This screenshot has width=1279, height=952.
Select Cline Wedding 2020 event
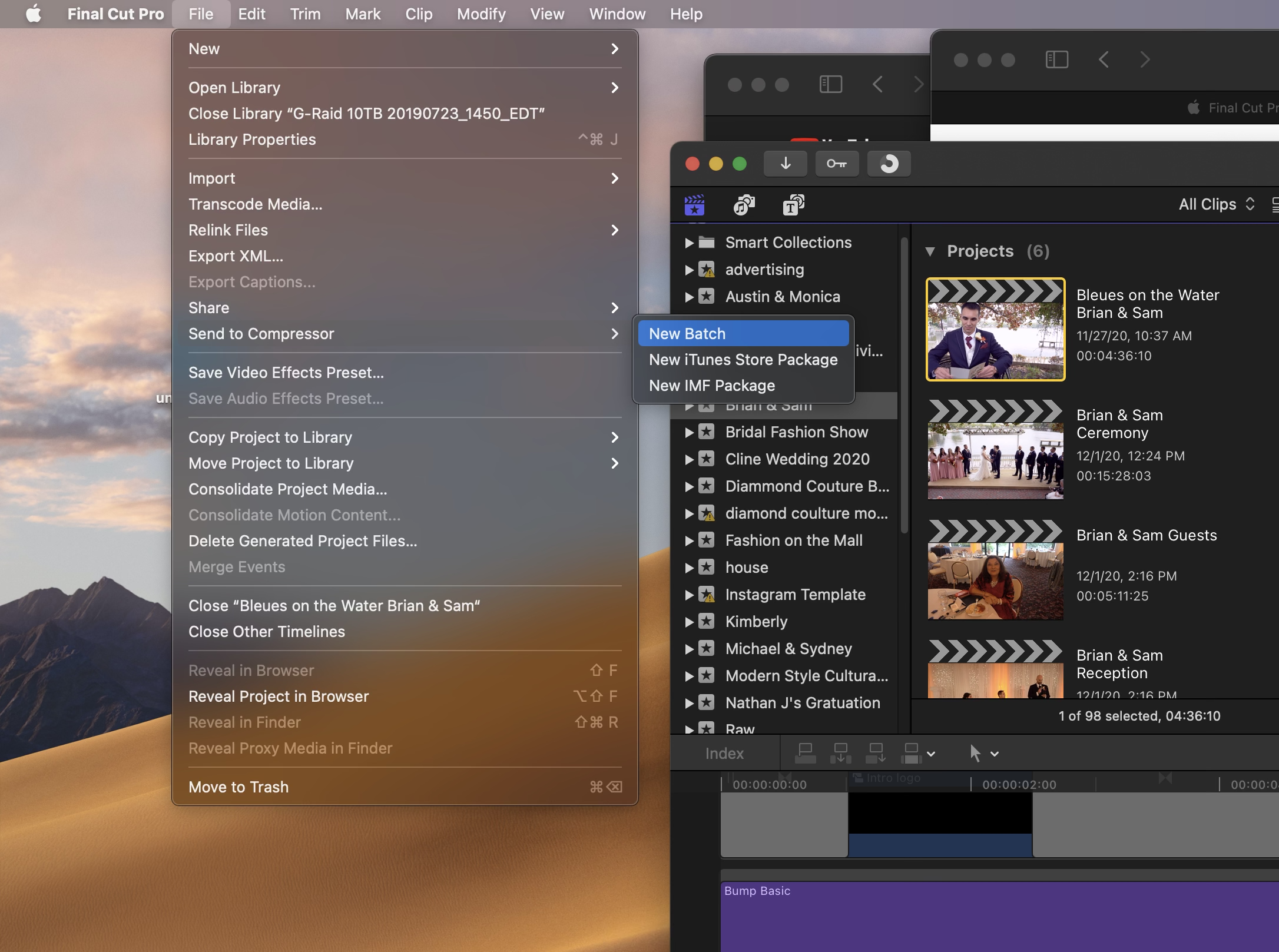(x=797, y=459)
